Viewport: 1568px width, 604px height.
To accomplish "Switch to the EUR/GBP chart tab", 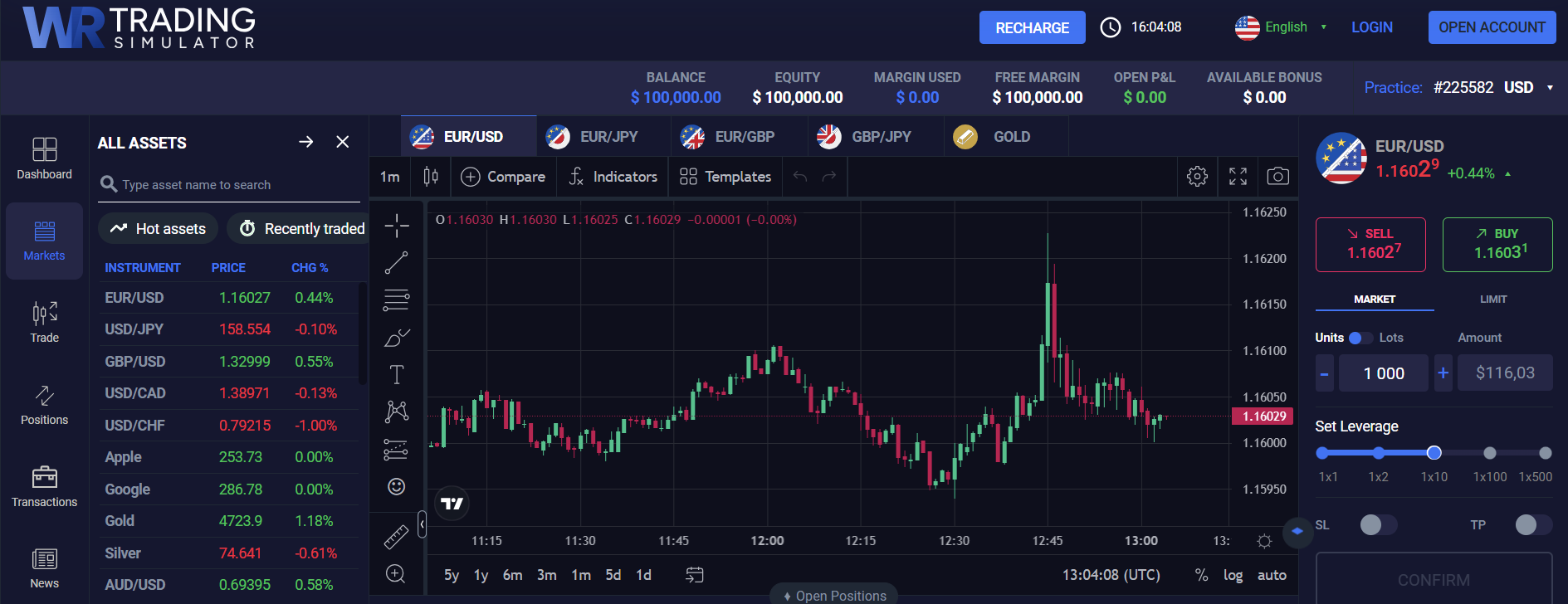I will [739, 137].
